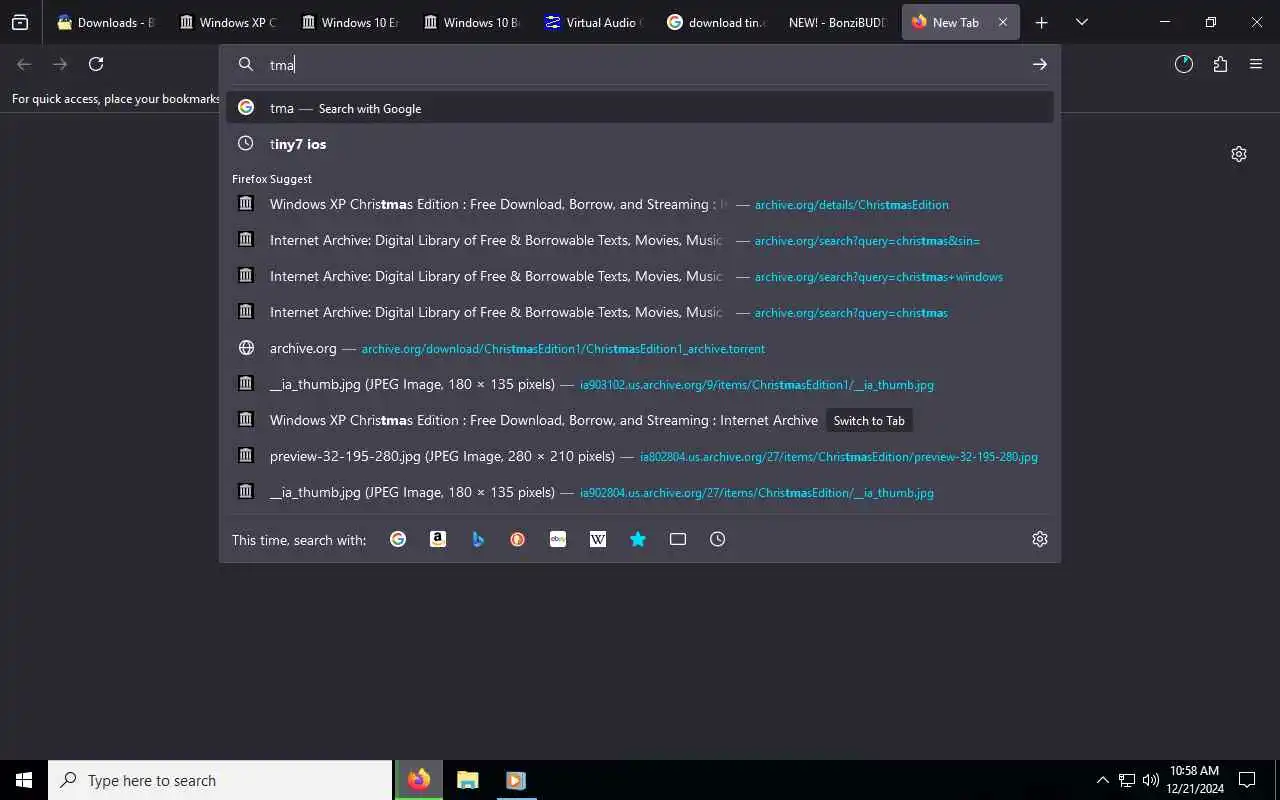
Task: Click the address bar text field
Action: click(x=645, y=64)
